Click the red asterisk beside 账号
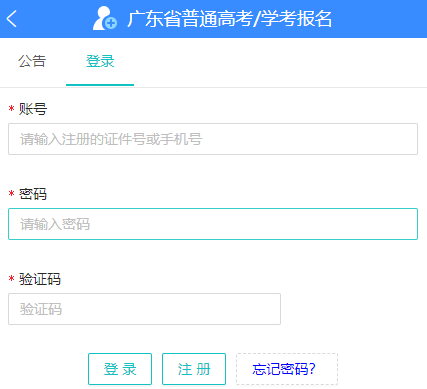Viewport: 427px width, 389px height. [12, 109]
